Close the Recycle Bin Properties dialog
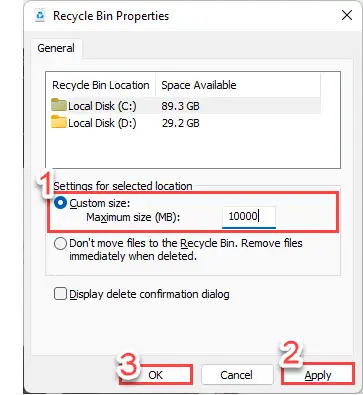The height and width of the screenshot is (395, 363). tap(347, 15)
